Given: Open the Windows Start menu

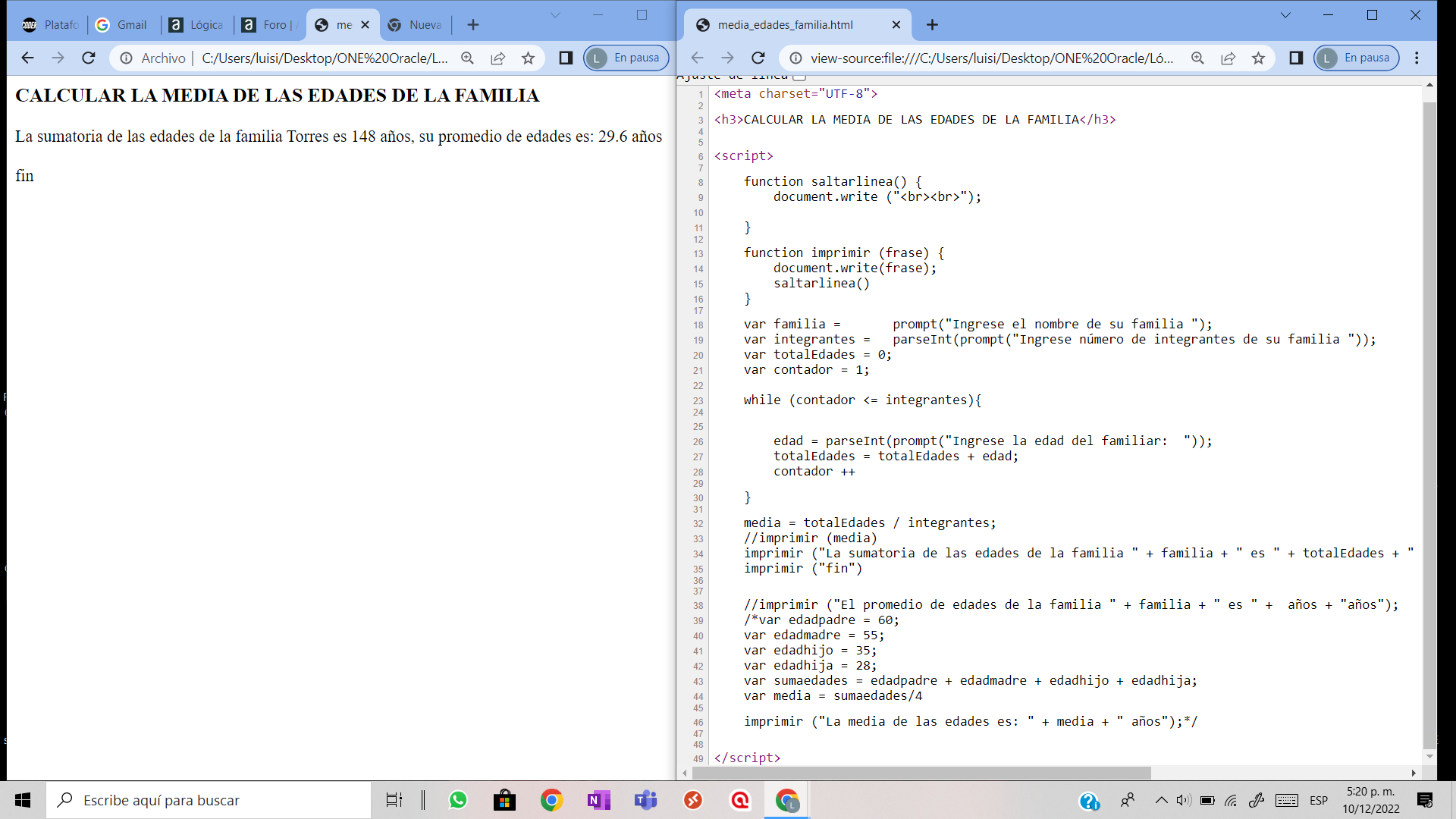Looking at the screenshot, I should (x=23, y=800).
